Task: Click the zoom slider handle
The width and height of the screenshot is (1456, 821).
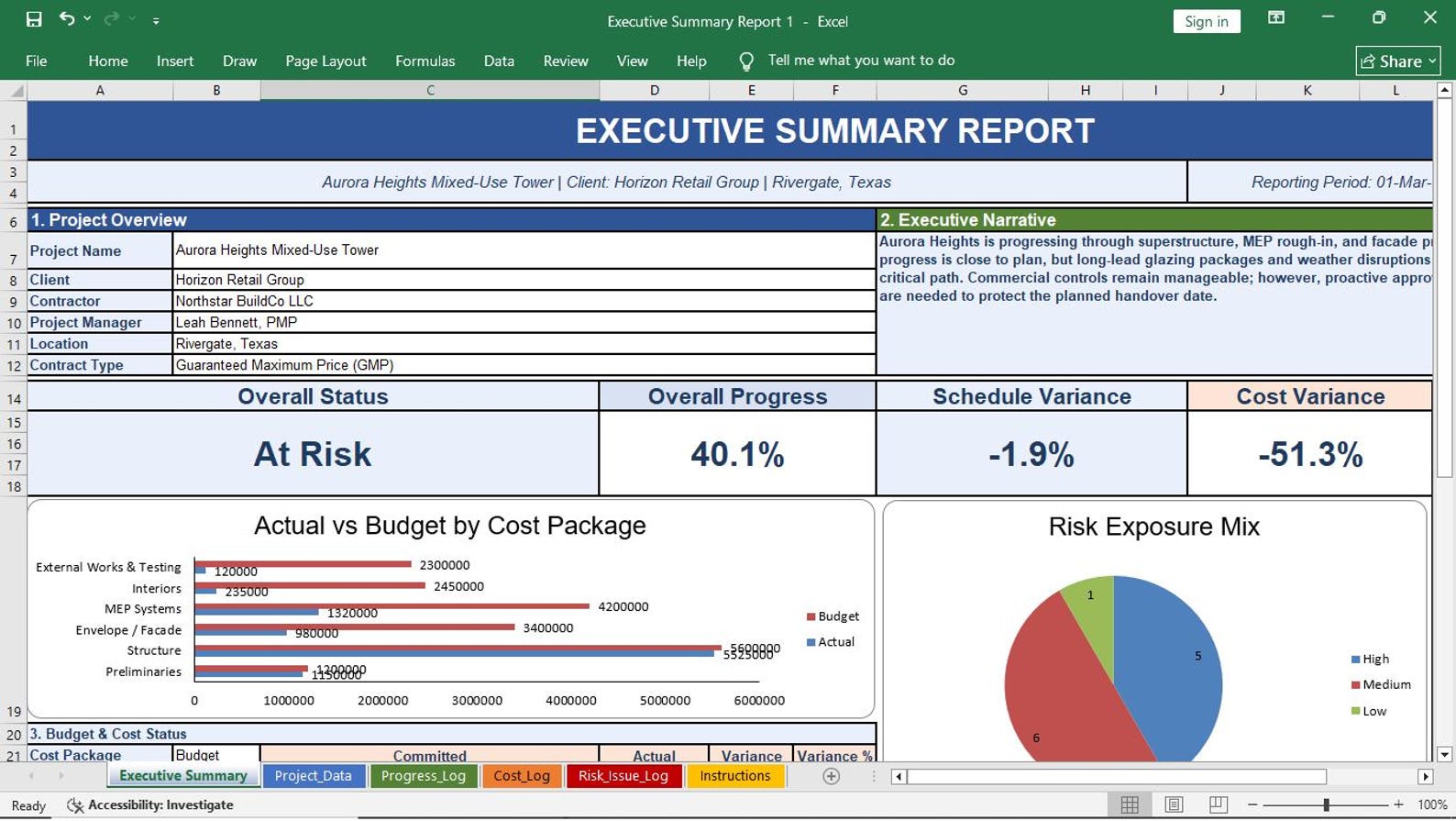Action: pos(1326,804)
